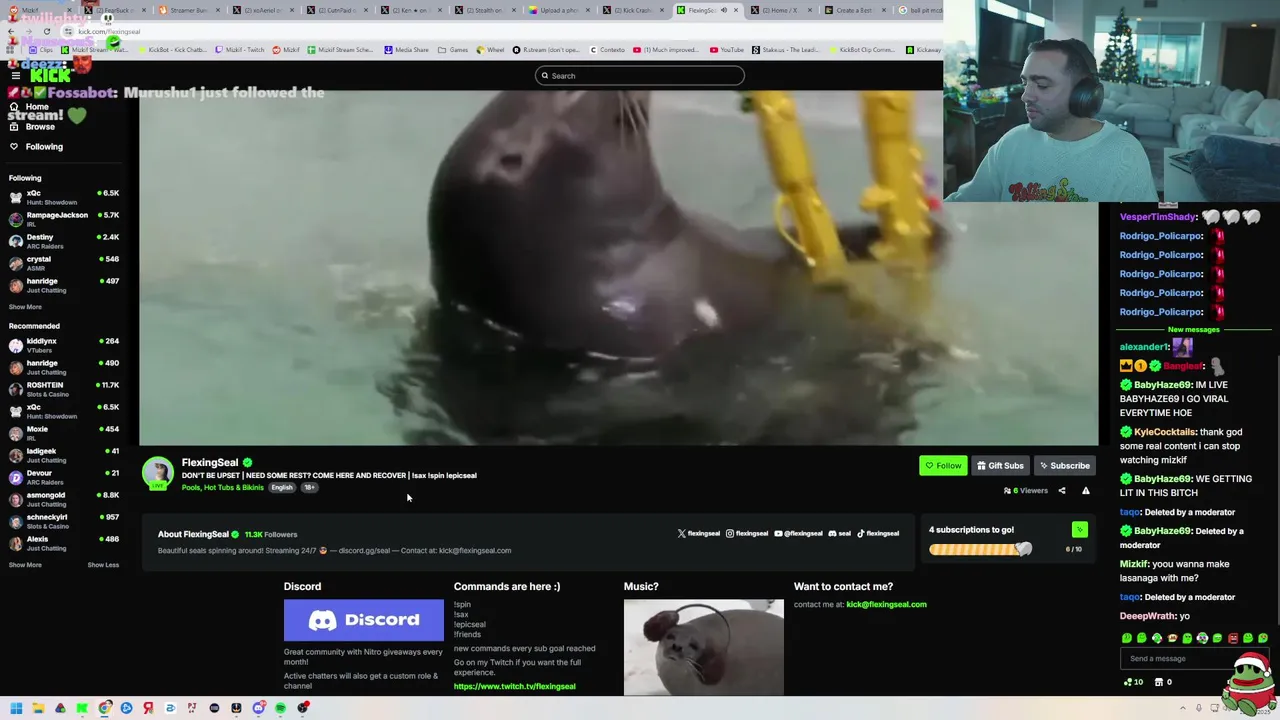Click the English language tag
The image size is (1280, 720).
pyautogui.click(x=282, y=488)
